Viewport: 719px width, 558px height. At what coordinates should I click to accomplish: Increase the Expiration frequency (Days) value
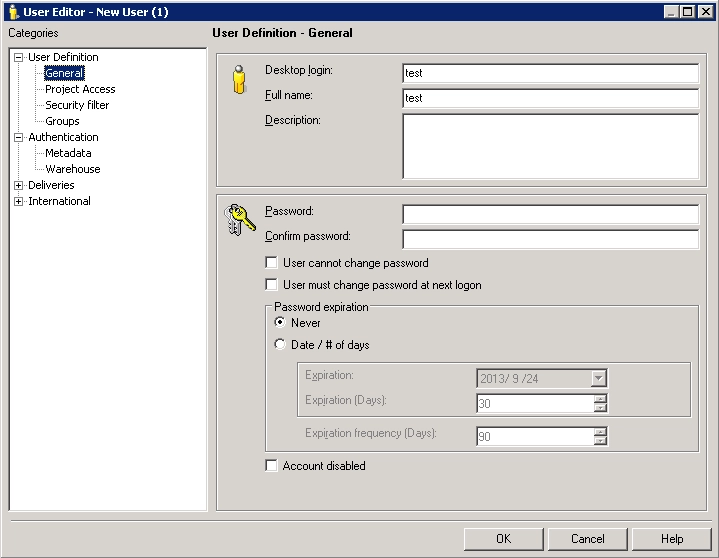(600, 432)
